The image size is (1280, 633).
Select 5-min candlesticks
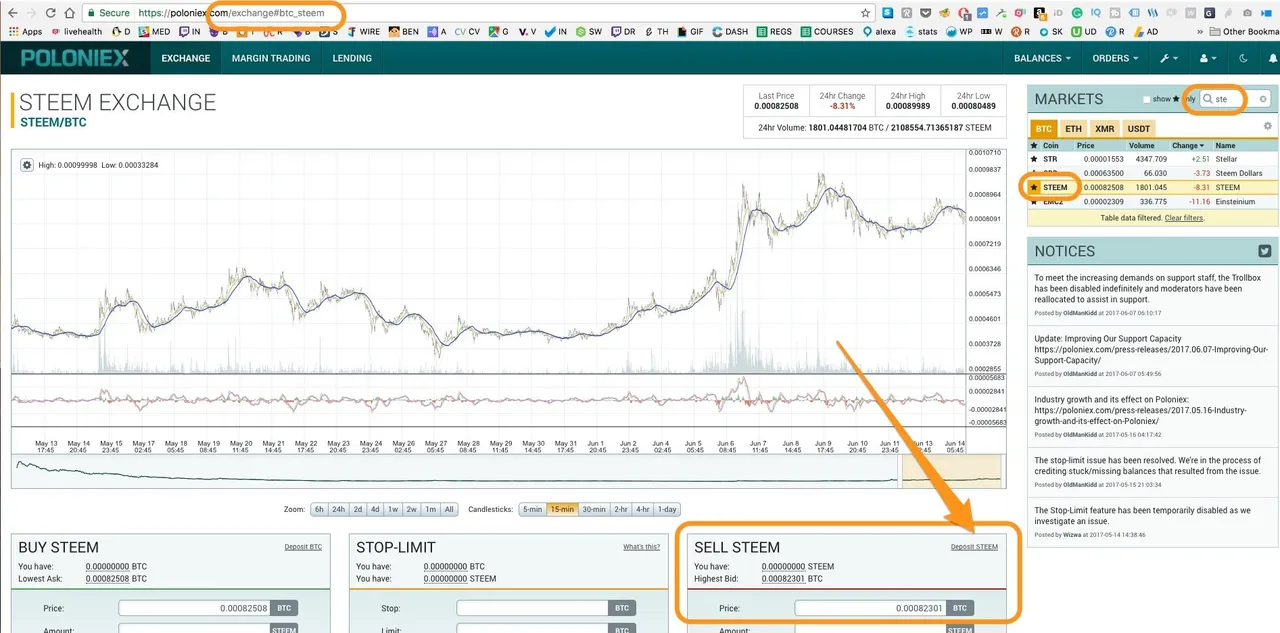click(532, 509)
